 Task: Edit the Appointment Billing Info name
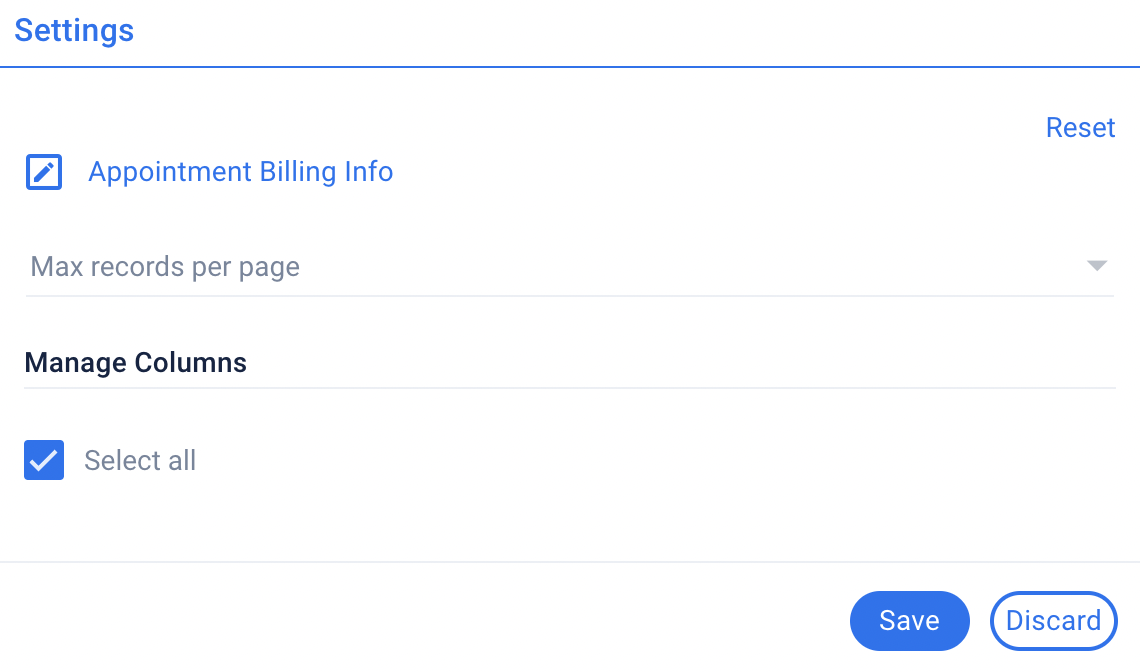click(x=44, y=172)
